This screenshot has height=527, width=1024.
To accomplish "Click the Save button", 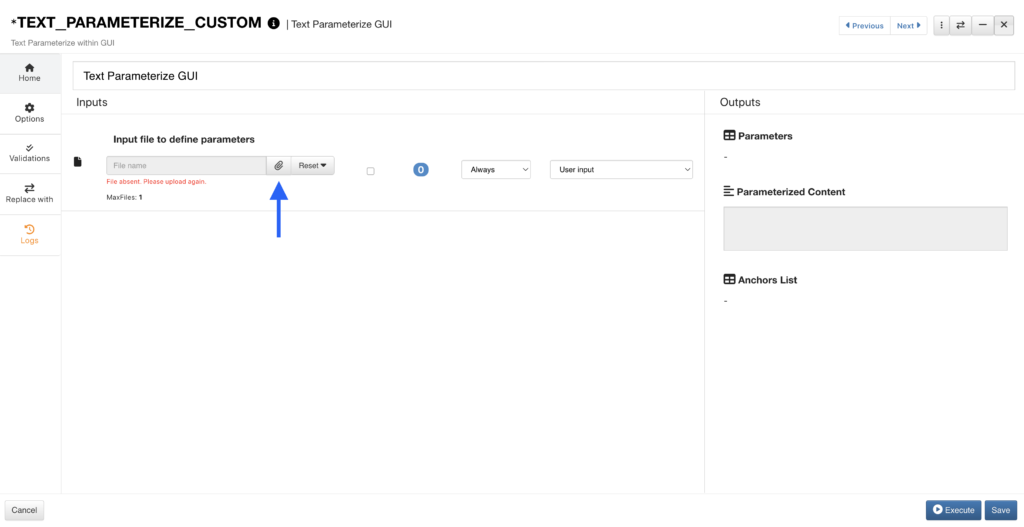I will (1000, 510).
